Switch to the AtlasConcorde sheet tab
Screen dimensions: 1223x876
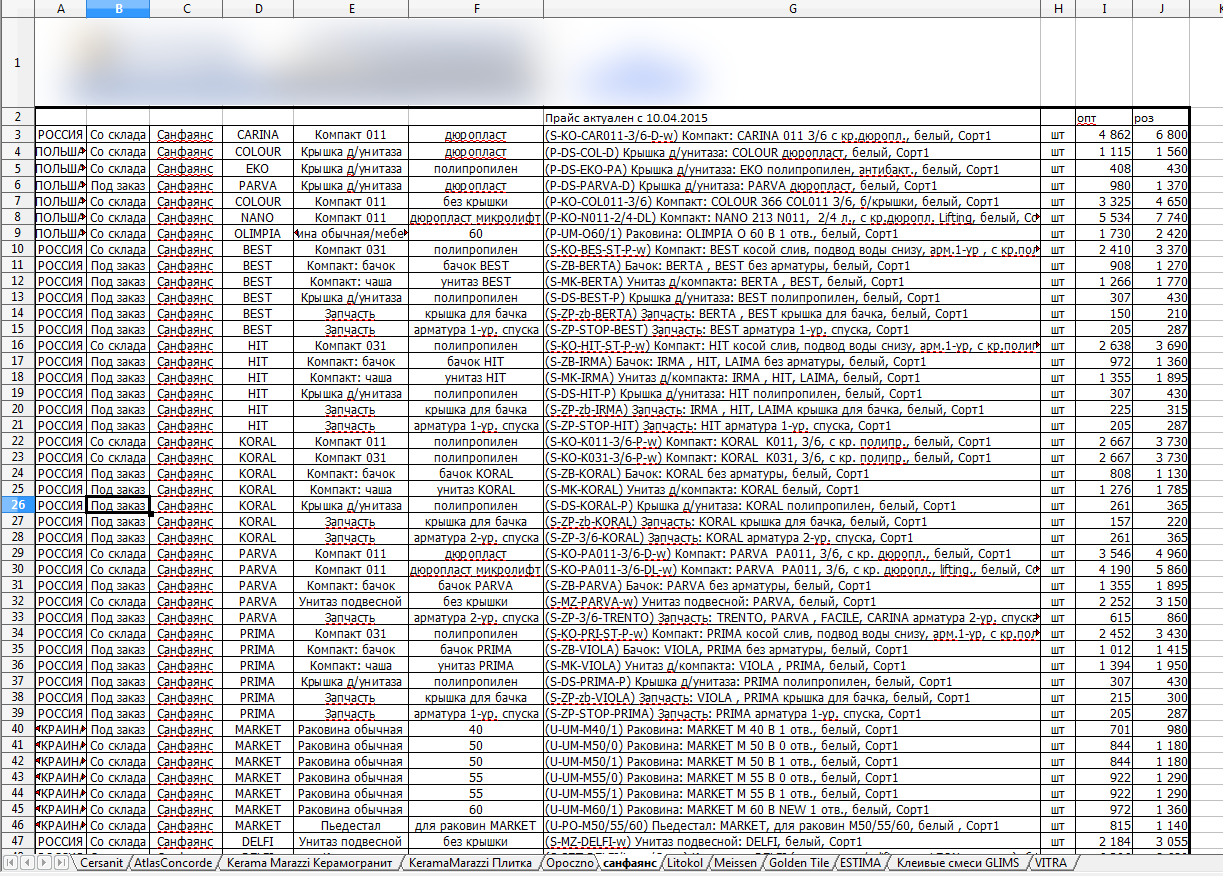173,862
